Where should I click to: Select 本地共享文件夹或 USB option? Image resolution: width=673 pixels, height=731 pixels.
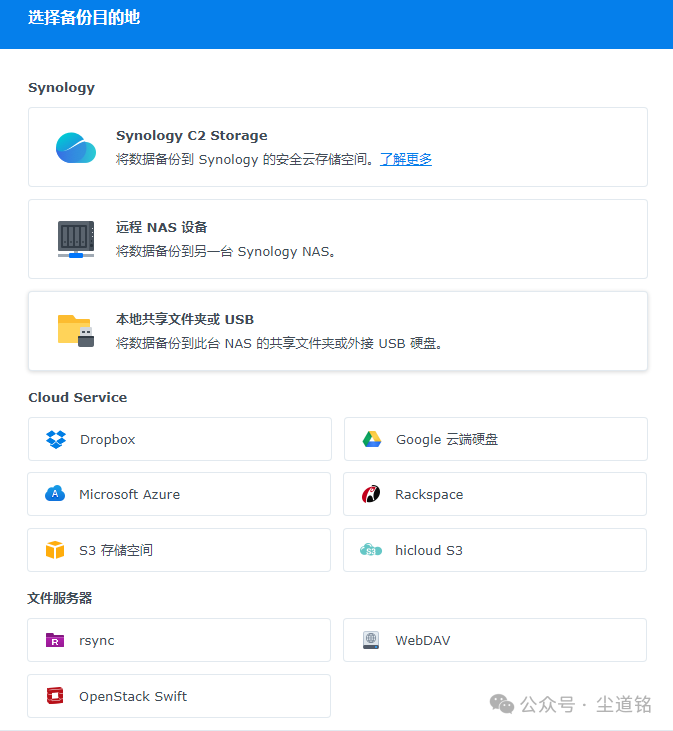[x=185, y=319]
